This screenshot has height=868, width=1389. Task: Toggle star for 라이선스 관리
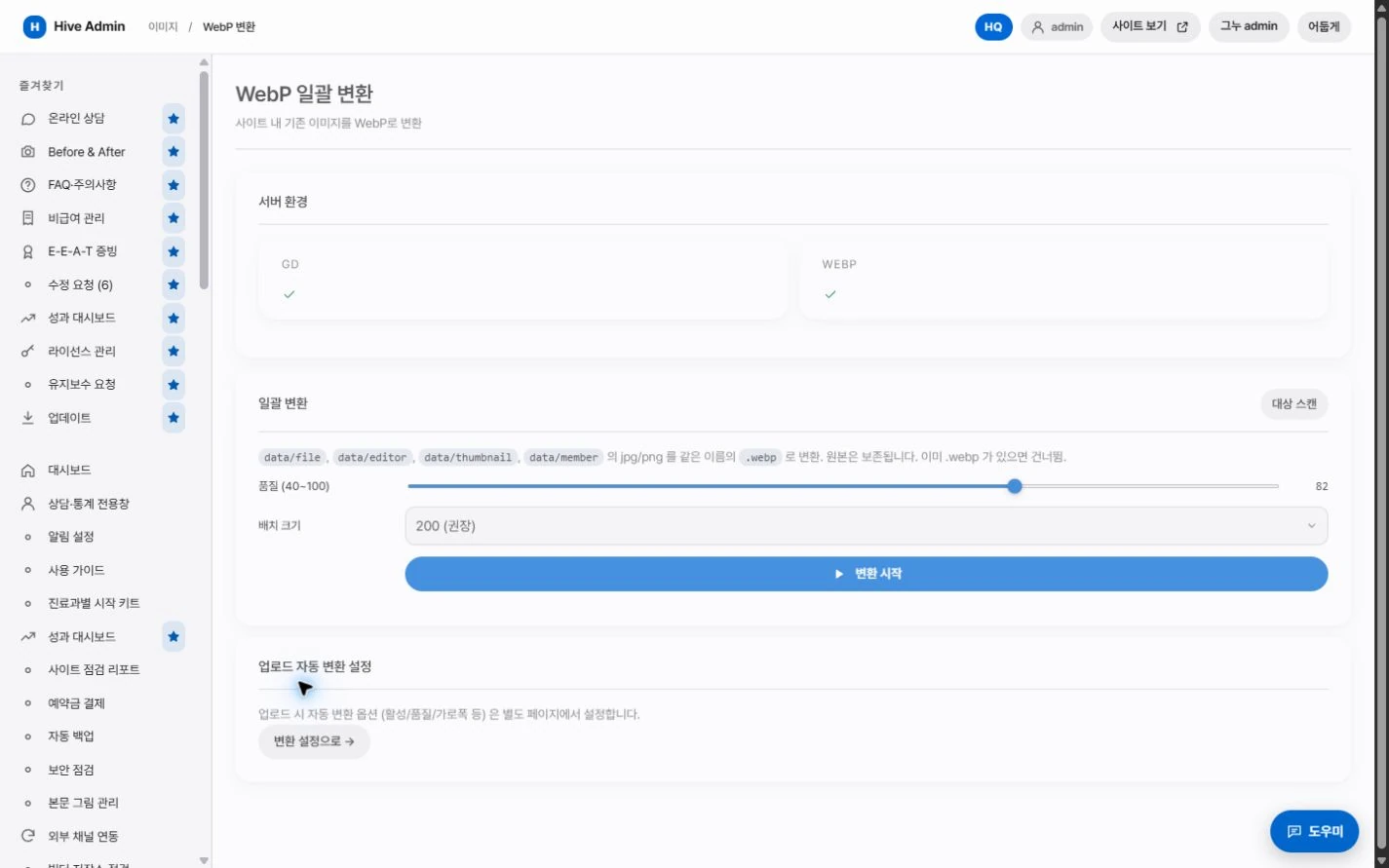tap(174, 351)
